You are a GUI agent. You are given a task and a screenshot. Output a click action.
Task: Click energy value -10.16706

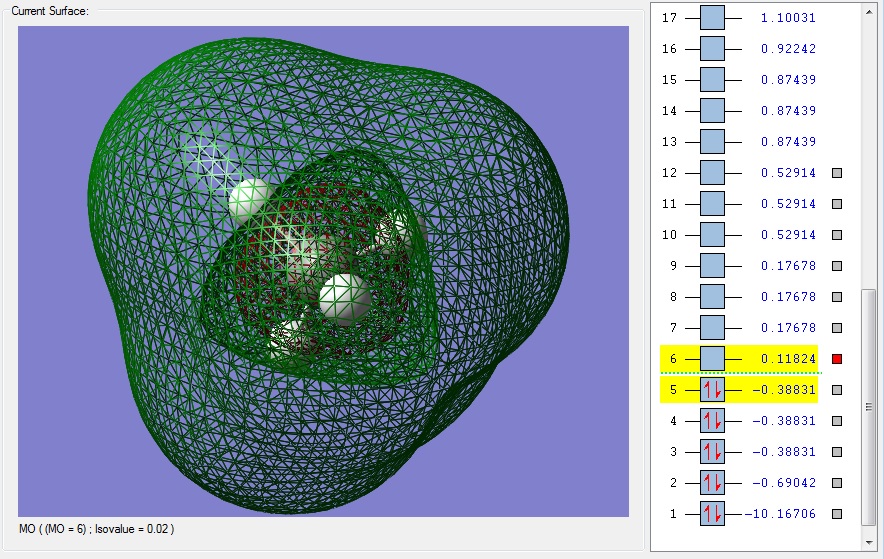pos(780,514)
